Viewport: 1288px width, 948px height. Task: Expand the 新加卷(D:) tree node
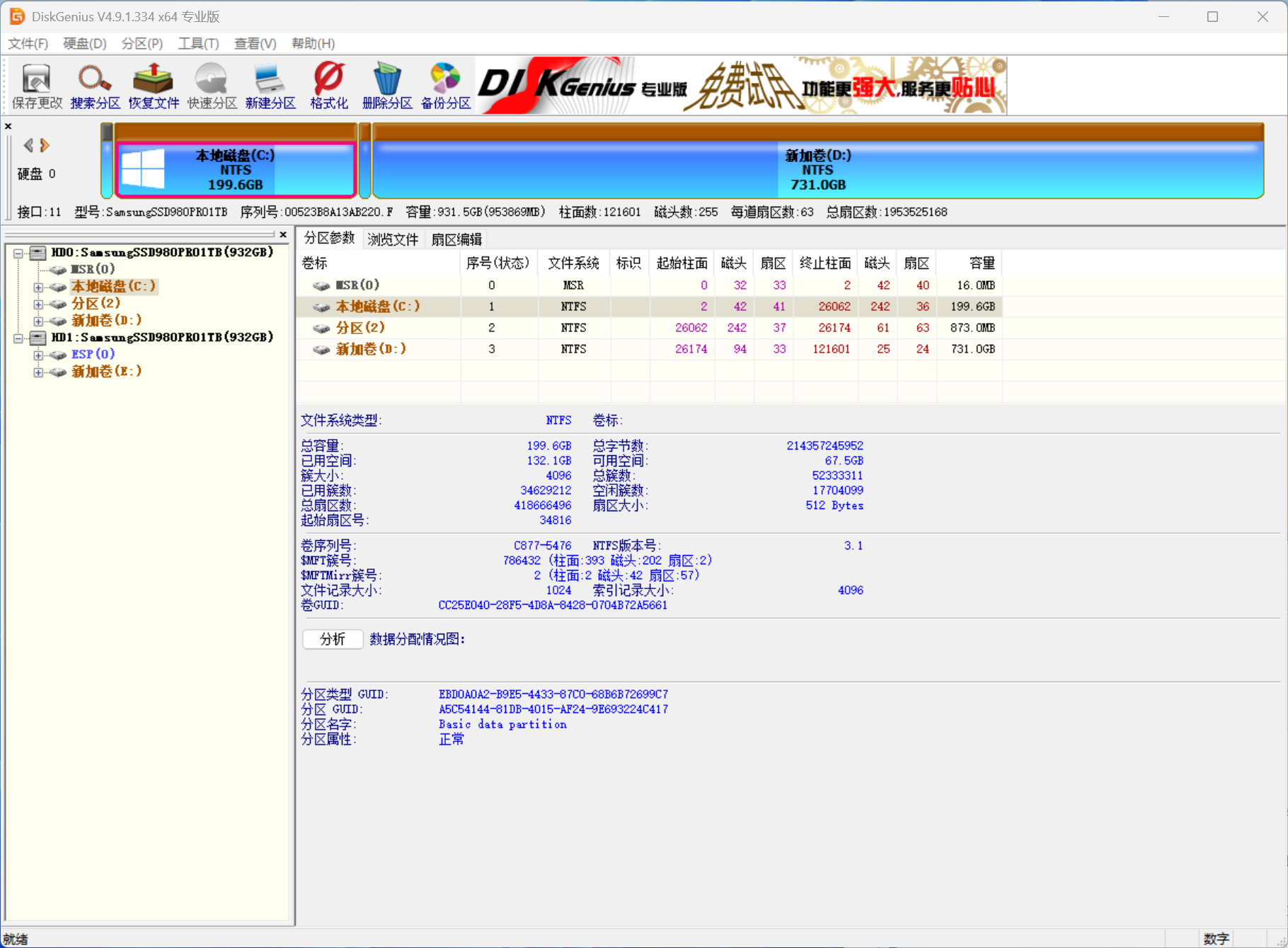[x=38, y=321]
